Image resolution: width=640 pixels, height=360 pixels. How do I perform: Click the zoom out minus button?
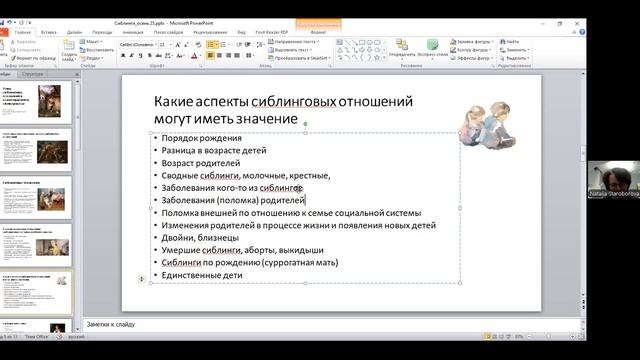click(529, 337)
